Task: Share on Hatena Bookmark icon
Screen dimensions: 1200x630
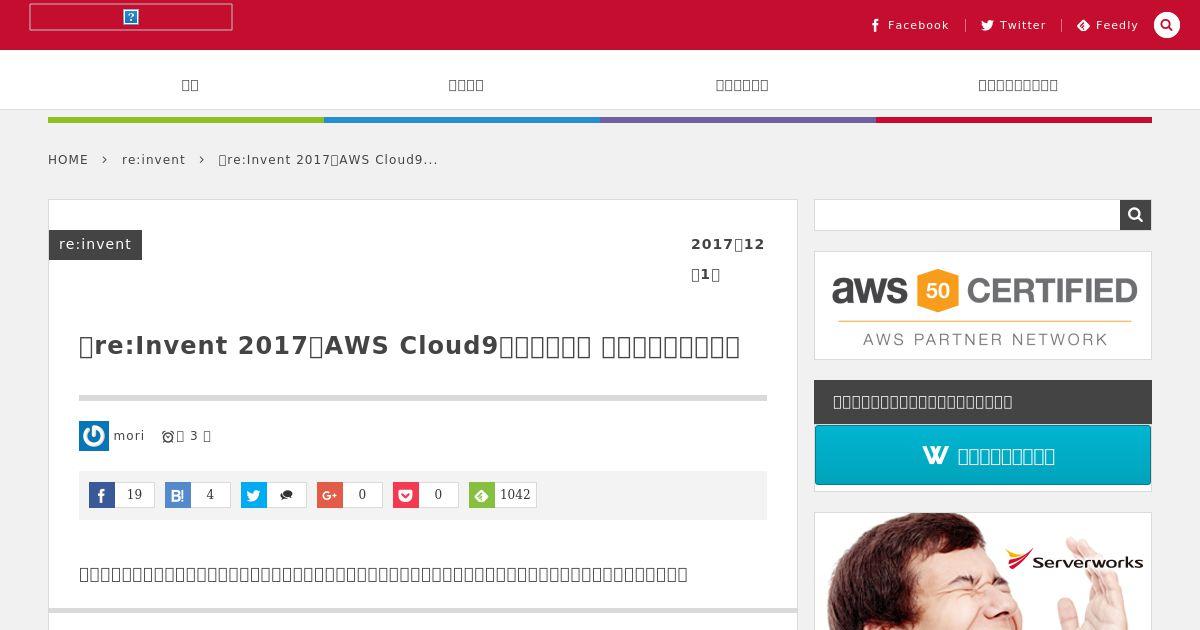Action: pyautogui.click(x=178, y=495)
